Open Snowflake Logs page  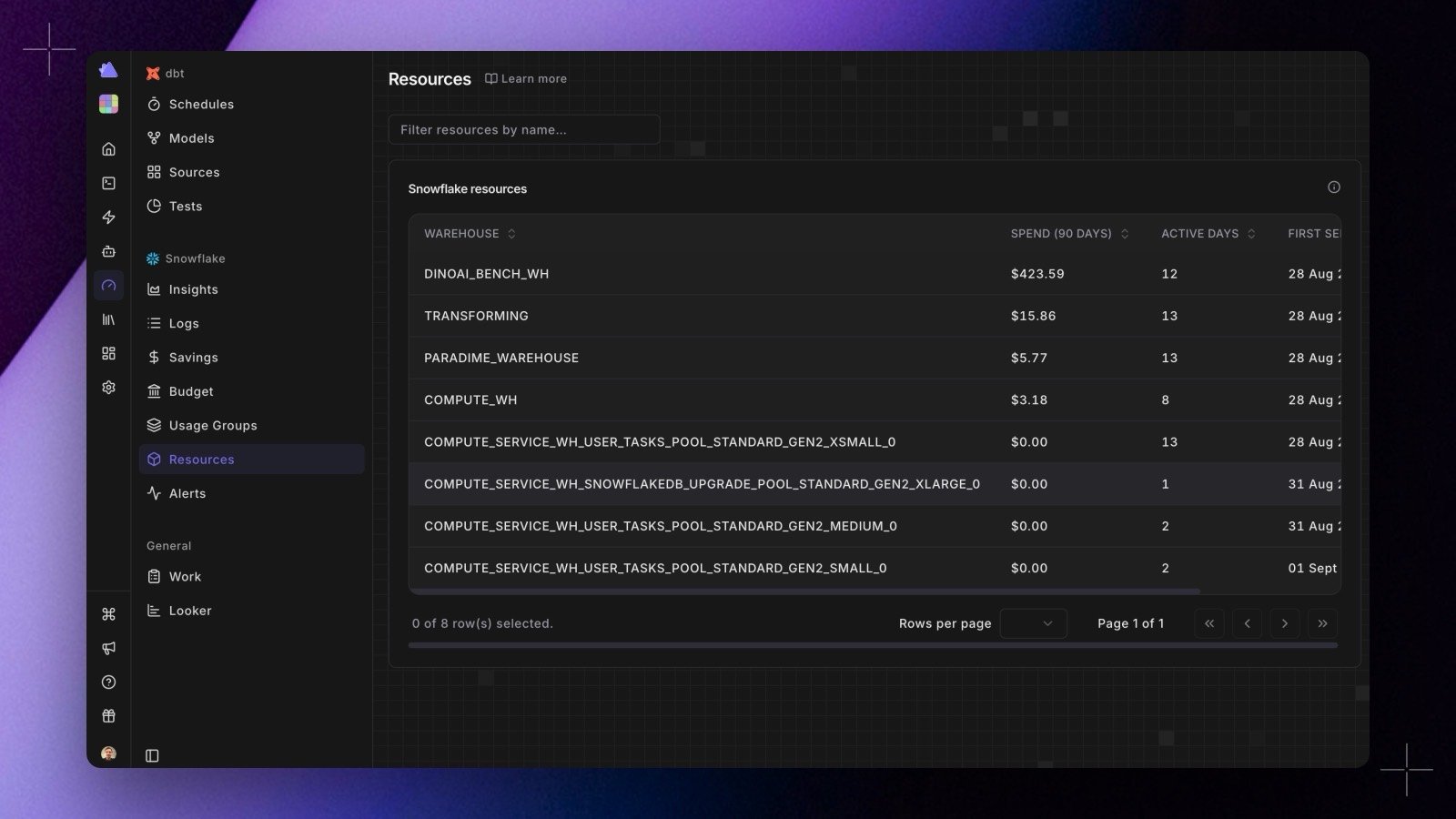(252, 323)
